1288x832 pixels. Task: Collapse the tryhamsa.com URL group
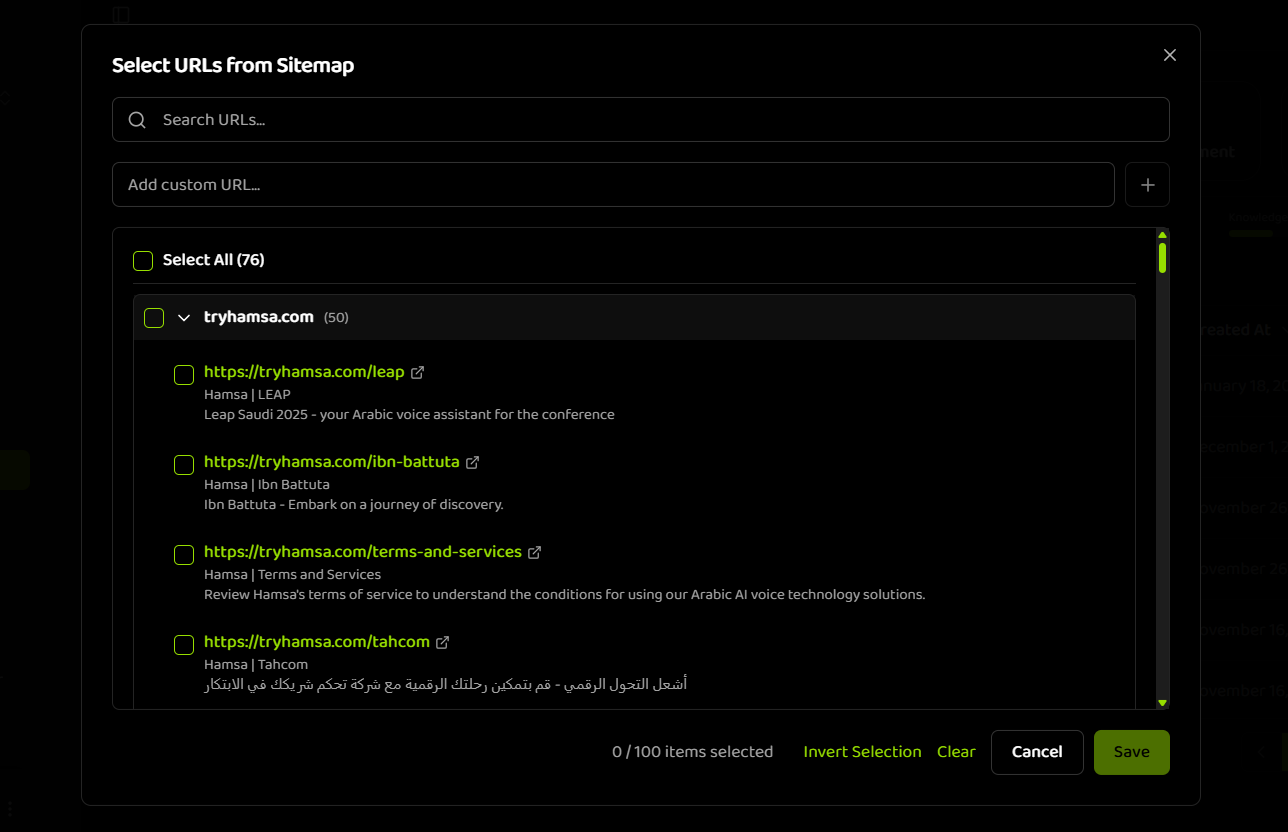[x=184, y=317]
